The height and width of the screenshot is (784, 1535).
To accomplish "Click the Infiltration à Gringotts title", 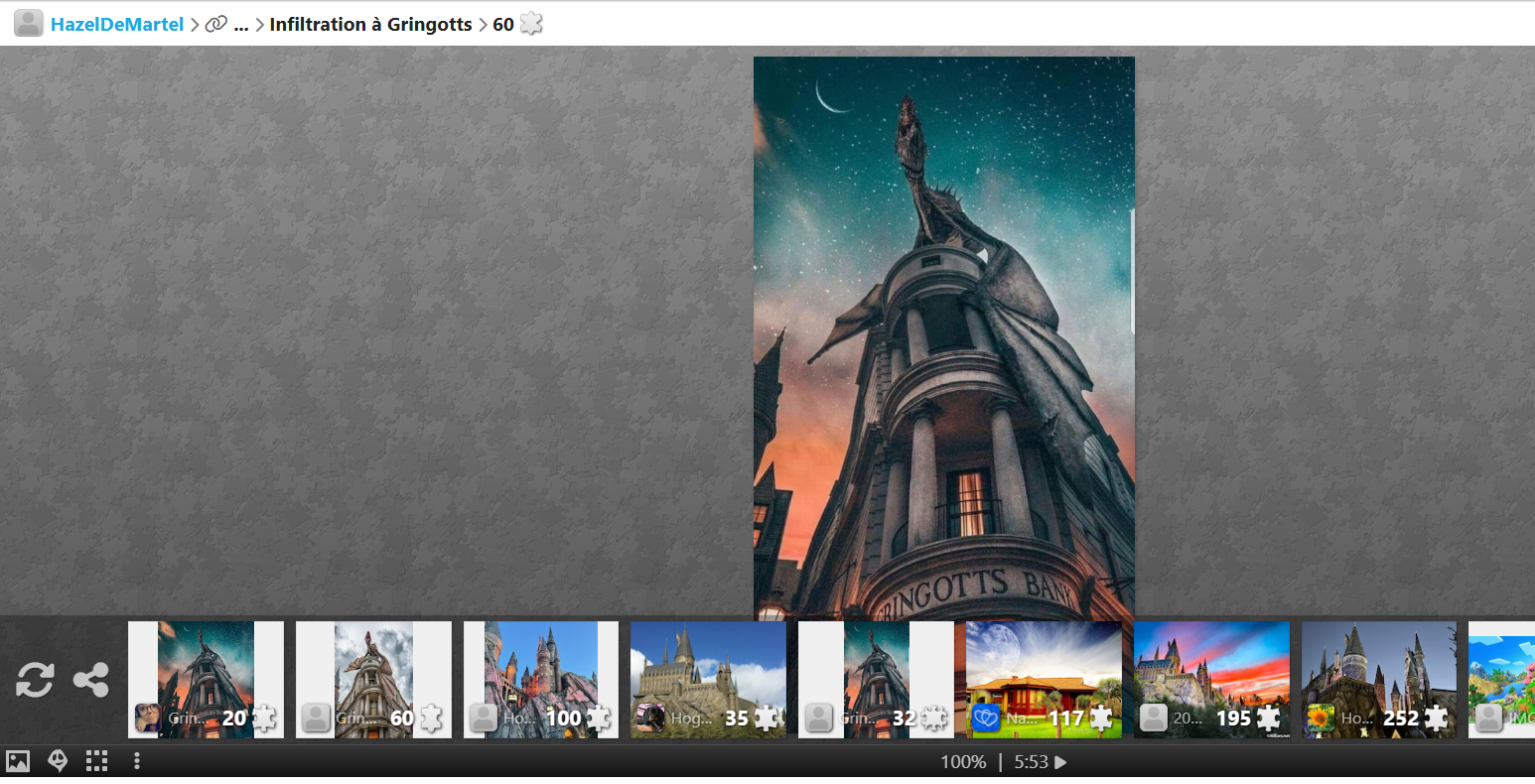I will [x=370, y=24].
